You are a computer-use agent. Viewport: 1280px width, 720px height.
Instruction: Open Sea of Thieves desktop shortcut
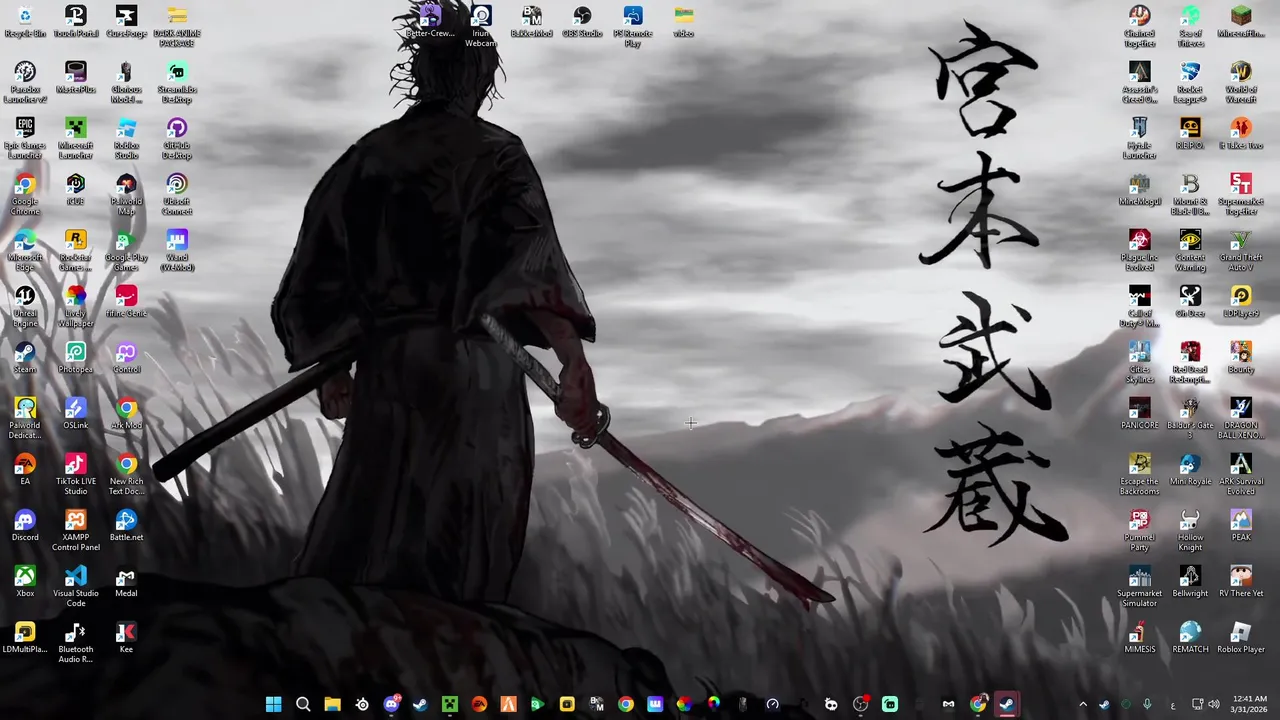[1190, 27]
